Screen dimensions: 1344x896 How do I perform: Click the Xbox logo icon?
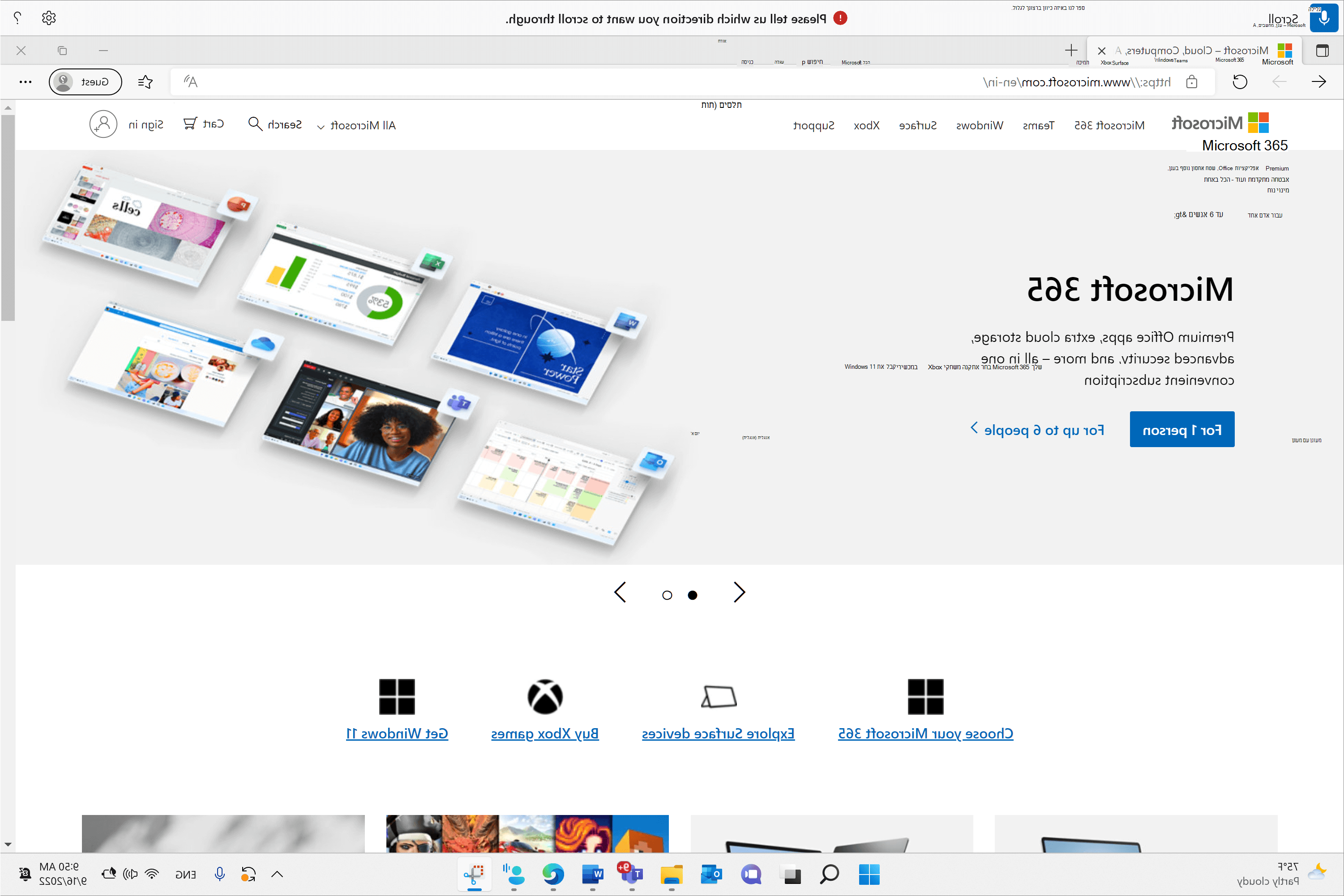click(545, 696)
